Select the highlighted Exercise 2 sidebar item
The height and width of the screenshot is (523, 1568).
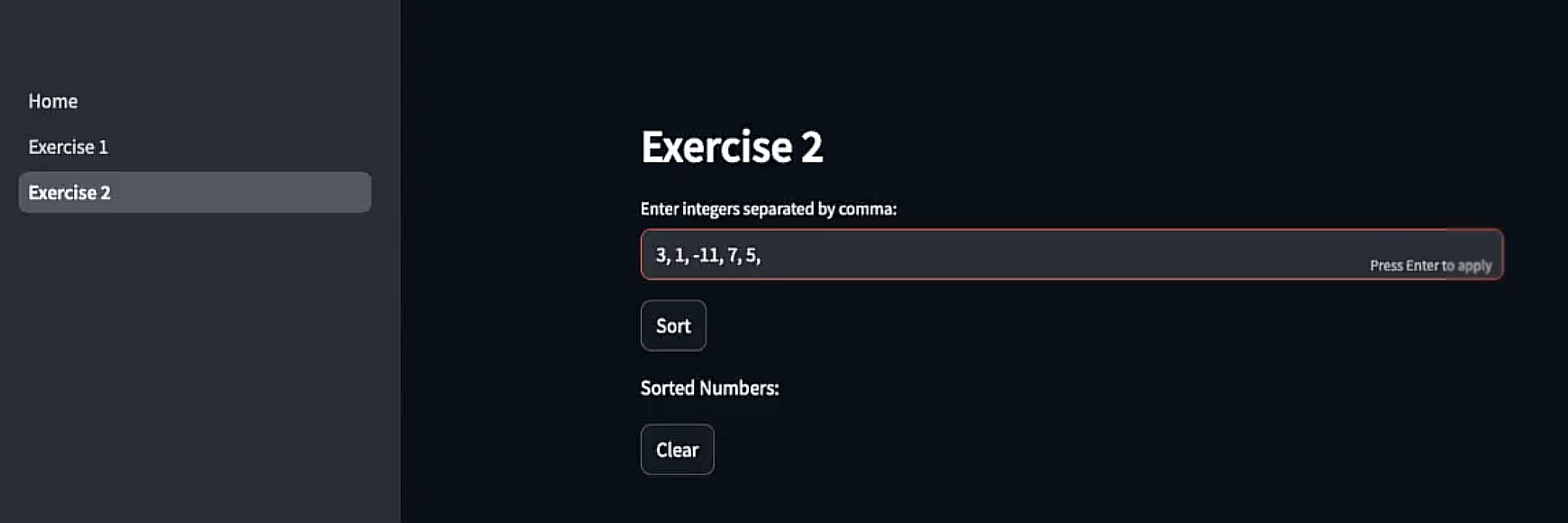[195, 192]
